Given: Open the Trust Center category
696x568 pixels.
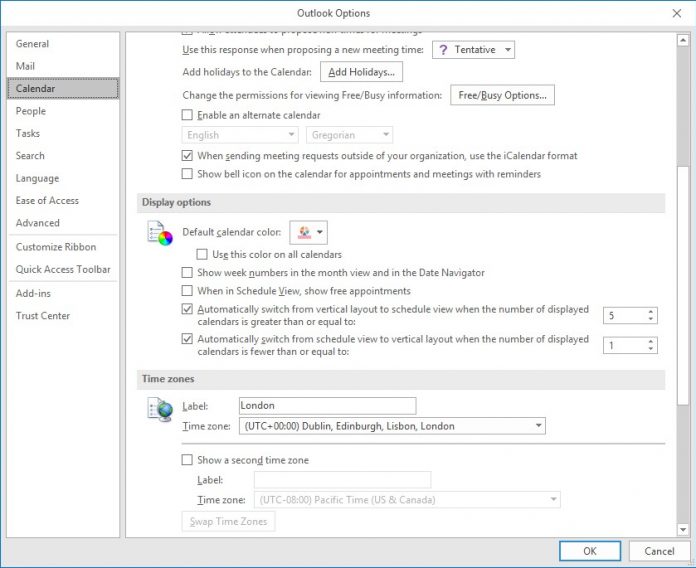Looking at the screenshot, I should coord(63,316).
